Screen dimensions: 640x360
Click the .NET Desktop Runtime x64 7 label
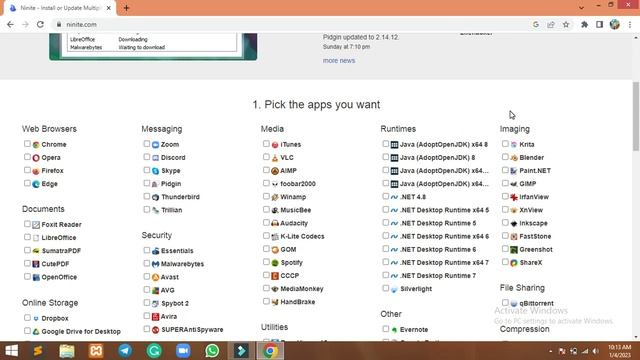(444, 262)
